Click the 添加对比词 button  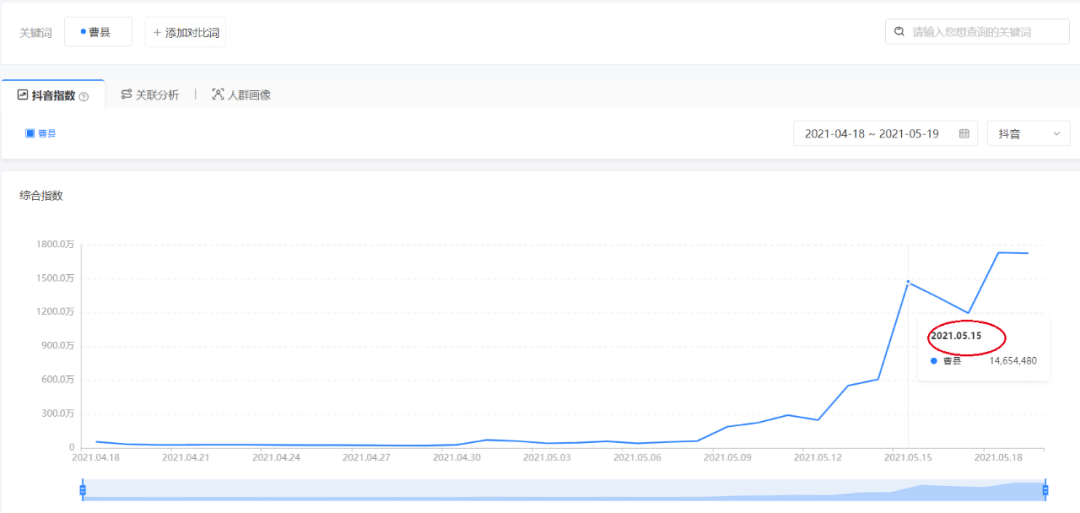point(186,32)
